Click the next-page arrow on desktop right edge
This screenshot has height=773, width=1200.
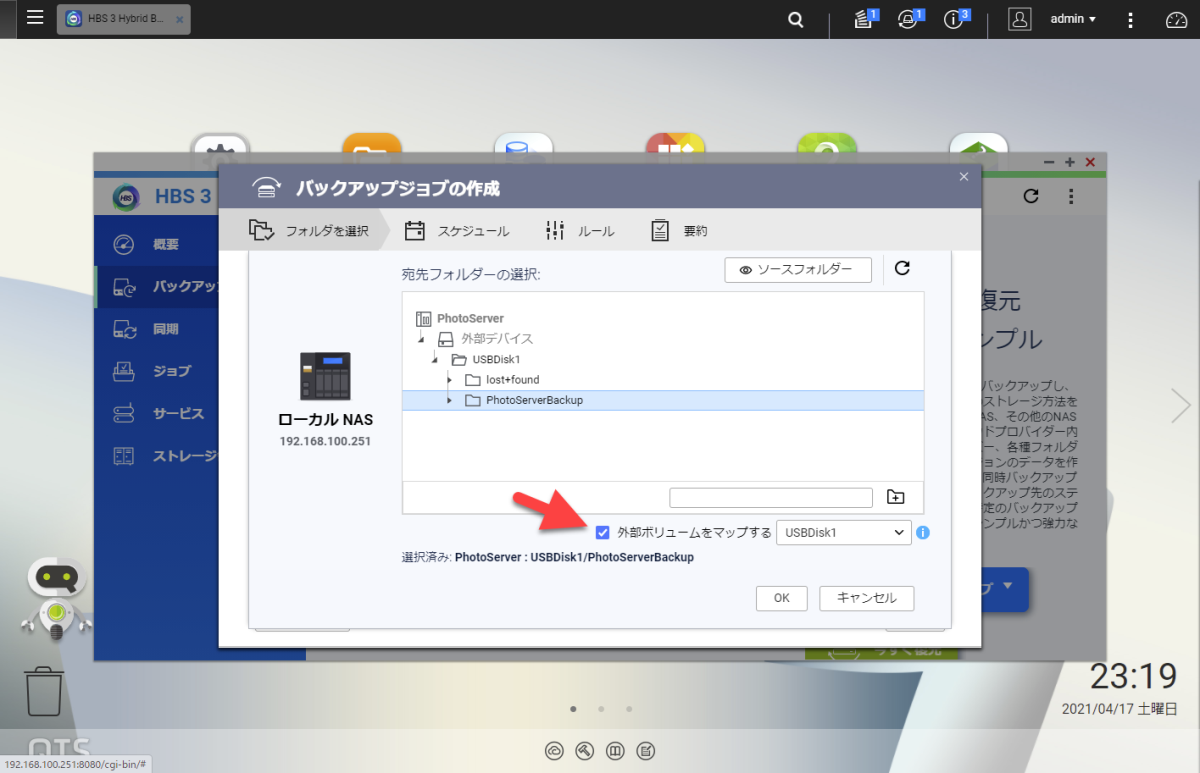(1182, 406)
